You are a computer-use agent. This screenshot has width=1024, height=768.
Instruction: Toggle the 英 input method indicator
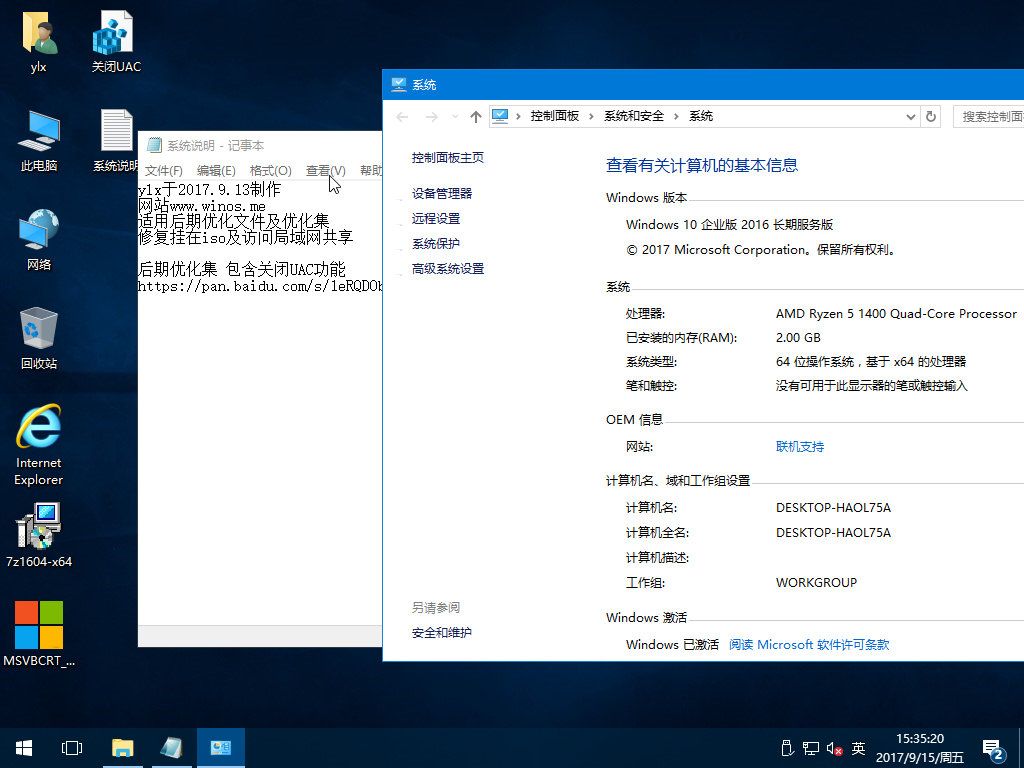point(858,748)
